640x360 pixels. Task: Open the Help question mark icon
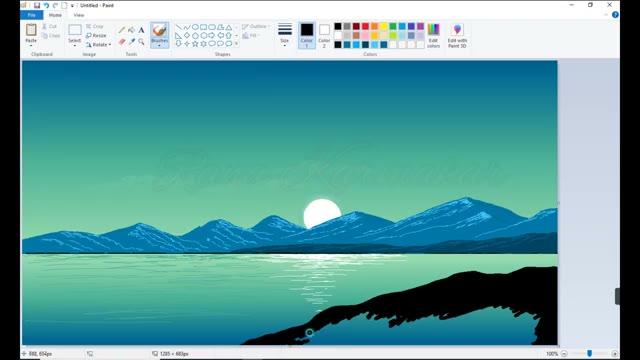click(x=615, y=15)
